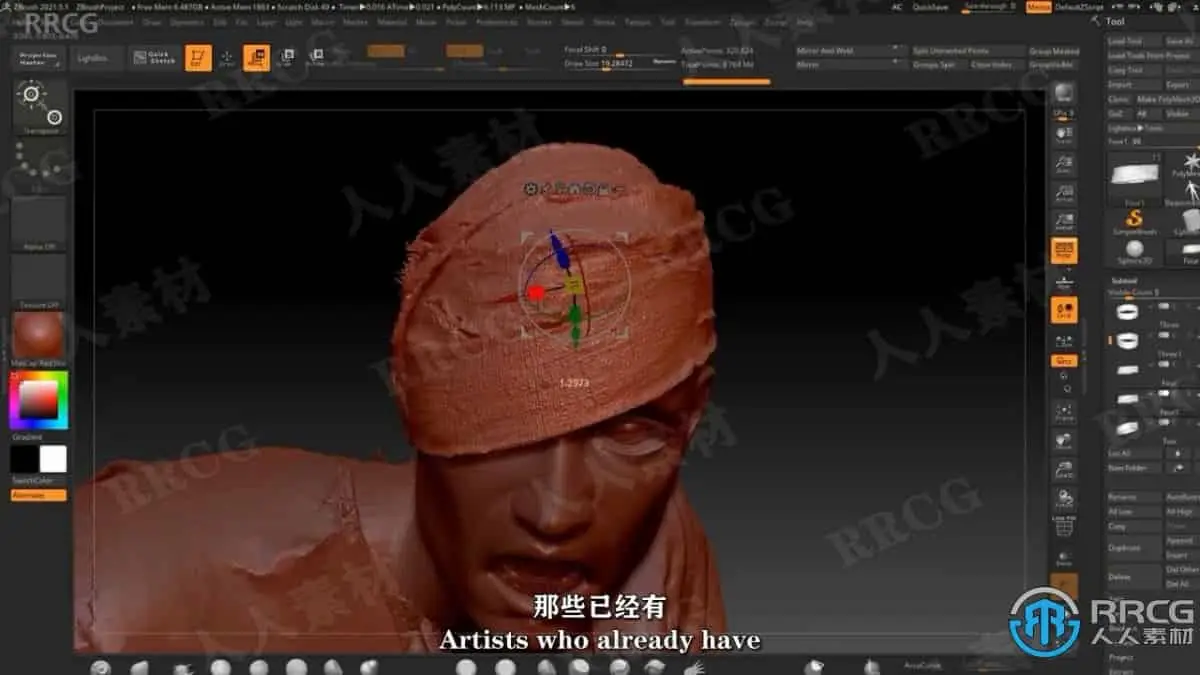Click the Mirror And Weld button
This screenshot has height=675, width=1200.
click(x=850, y=50)
